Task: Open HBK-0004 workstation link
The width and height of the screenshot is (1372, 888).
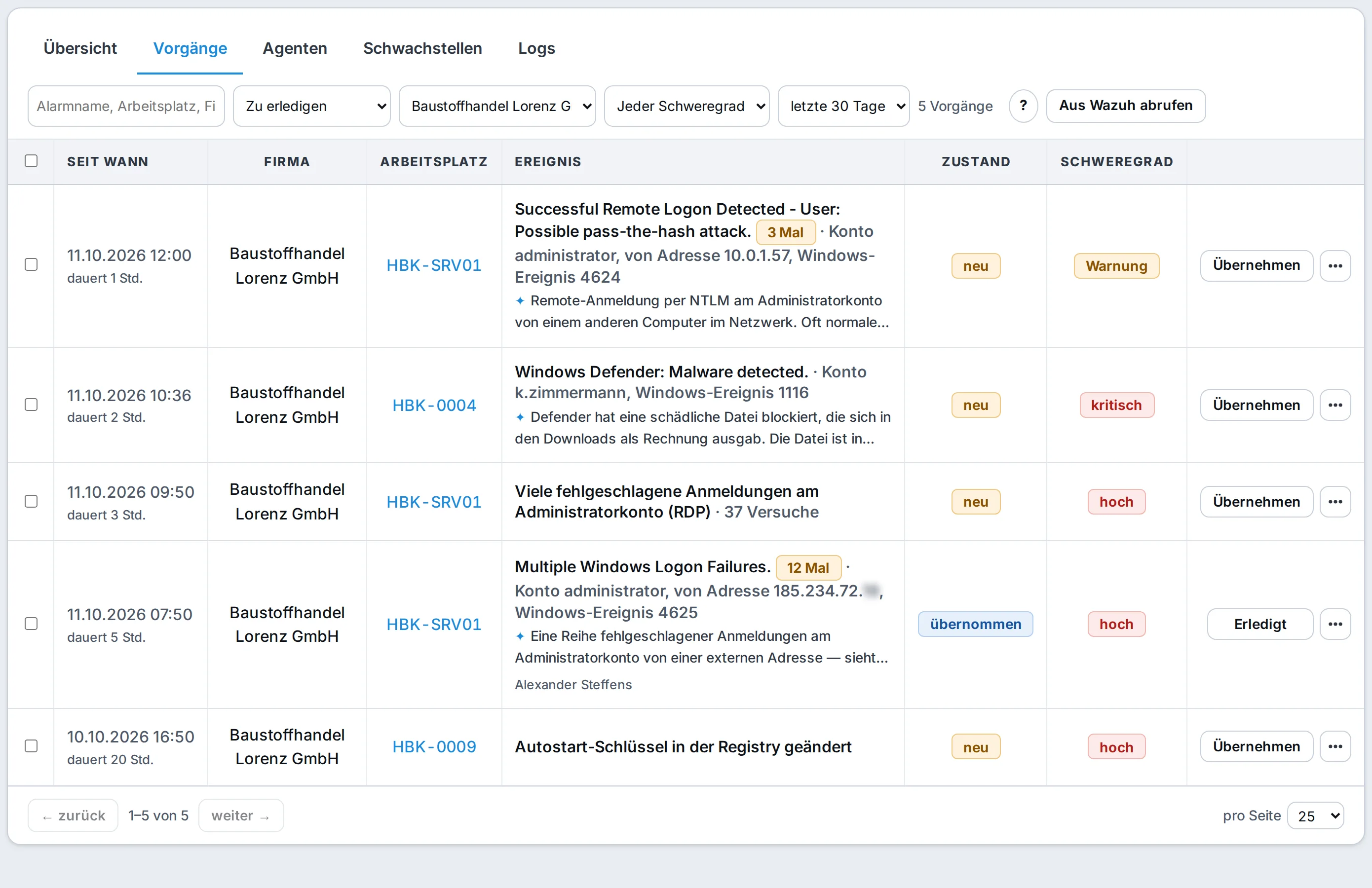Action: 434,405
